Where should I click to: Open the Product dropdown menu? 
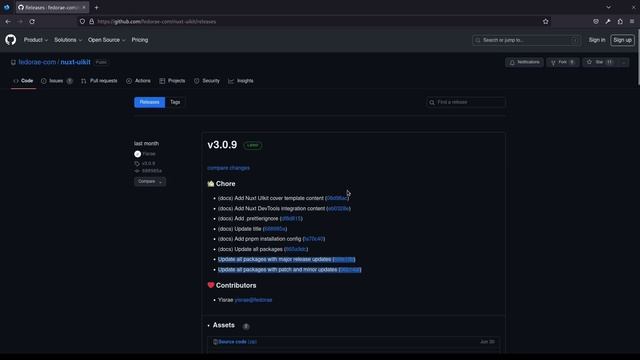[36, 40]
